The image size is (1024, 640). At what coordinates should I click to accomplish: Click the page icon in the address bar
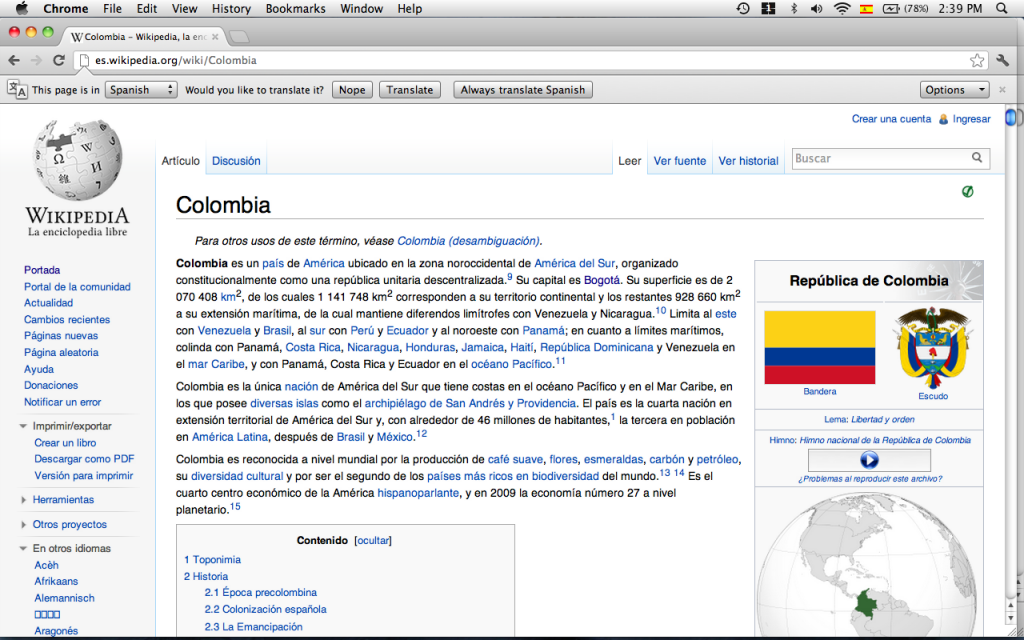[84, 61]
